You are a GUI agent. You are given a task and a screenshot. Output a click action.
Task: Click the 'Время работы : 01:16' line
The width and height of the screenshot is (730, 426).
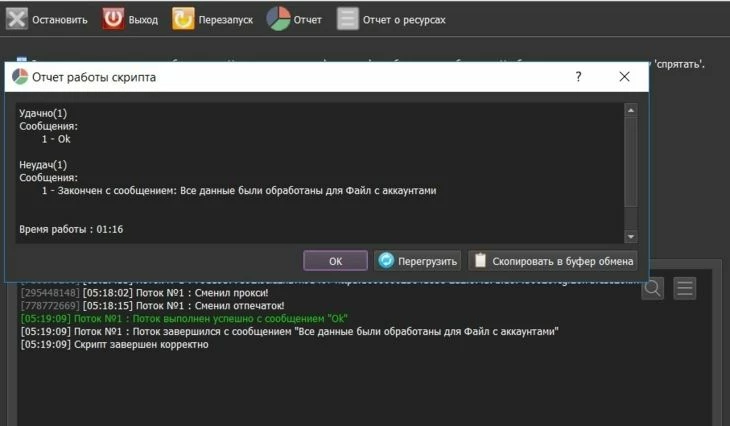(71, 229)
